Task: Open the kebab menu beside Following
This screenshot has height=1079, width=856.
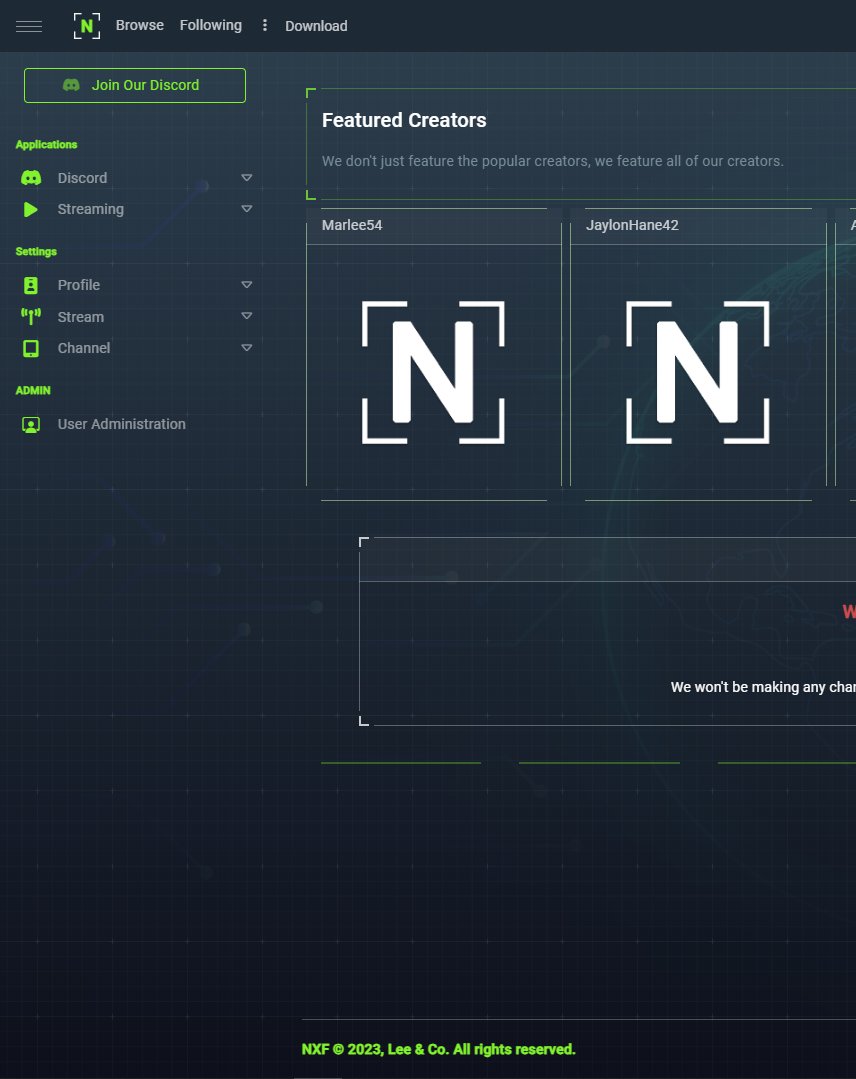Action: pos(264,25)
